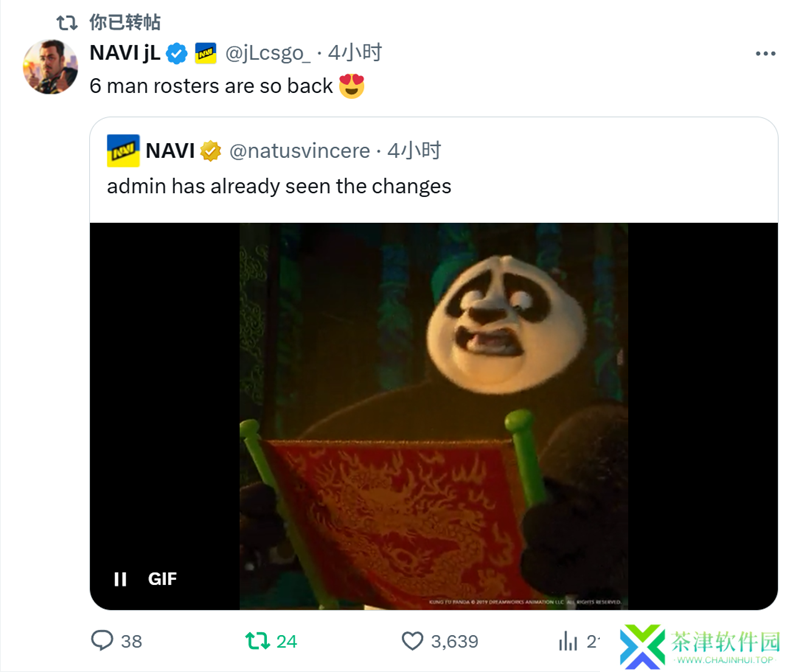Open the Kung Fu Panda GIF media
This screenshot has height=672, width=800.
pyautogui.click(x=434, y=416)
